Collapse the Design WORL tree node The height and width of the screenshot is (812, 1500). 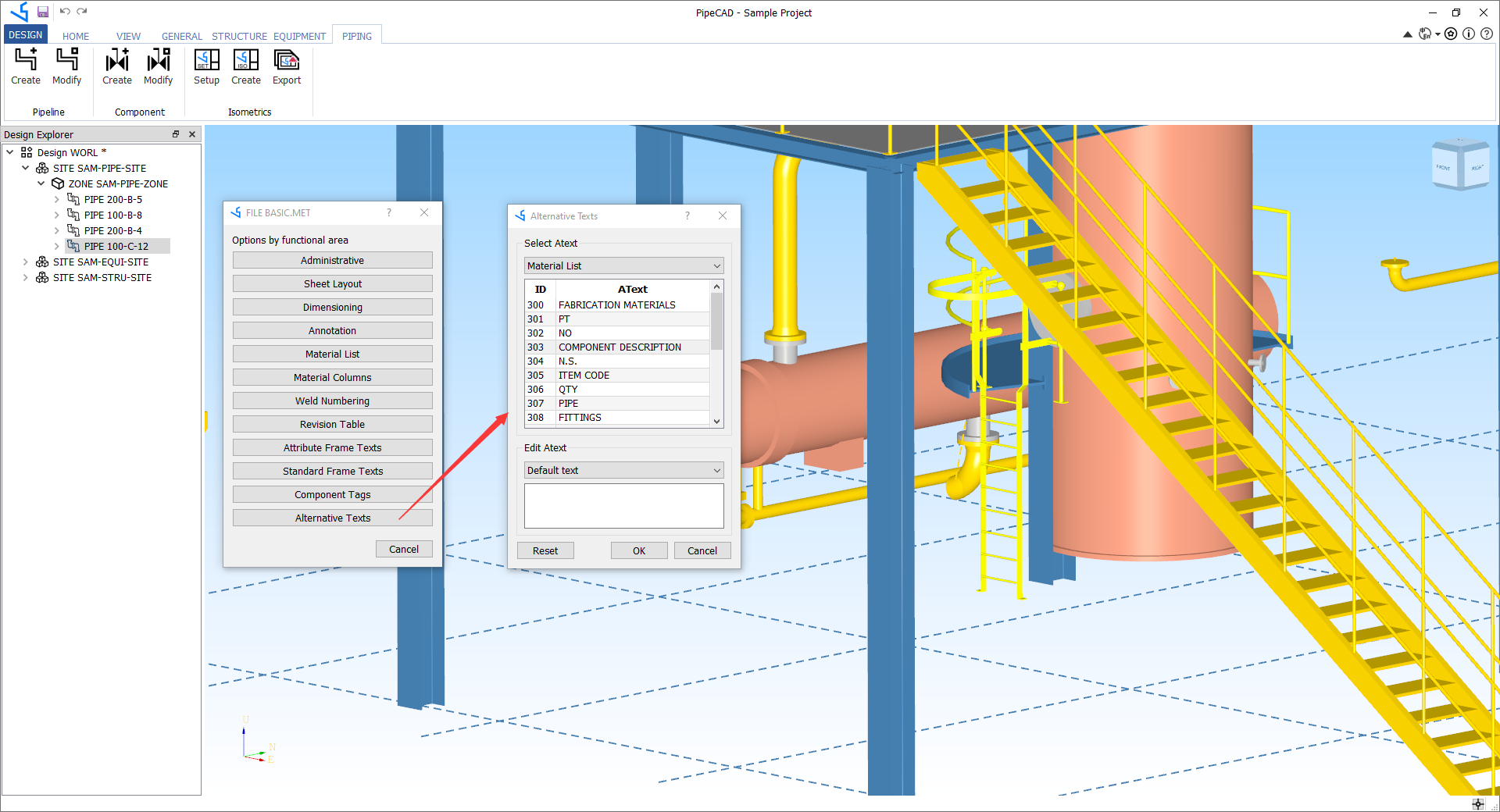(x=10, y=152)
